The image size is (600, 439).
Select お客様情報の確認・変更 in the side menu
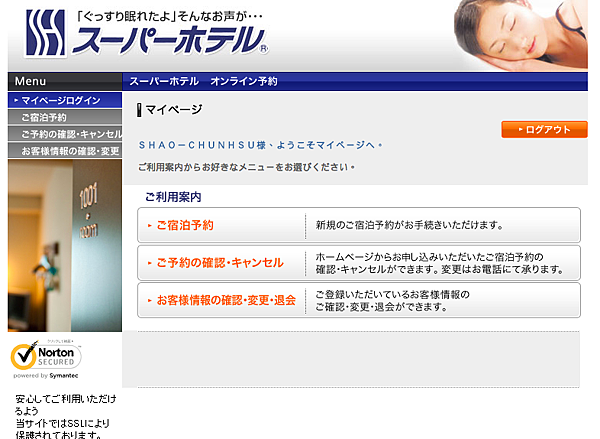pos(65,151)
